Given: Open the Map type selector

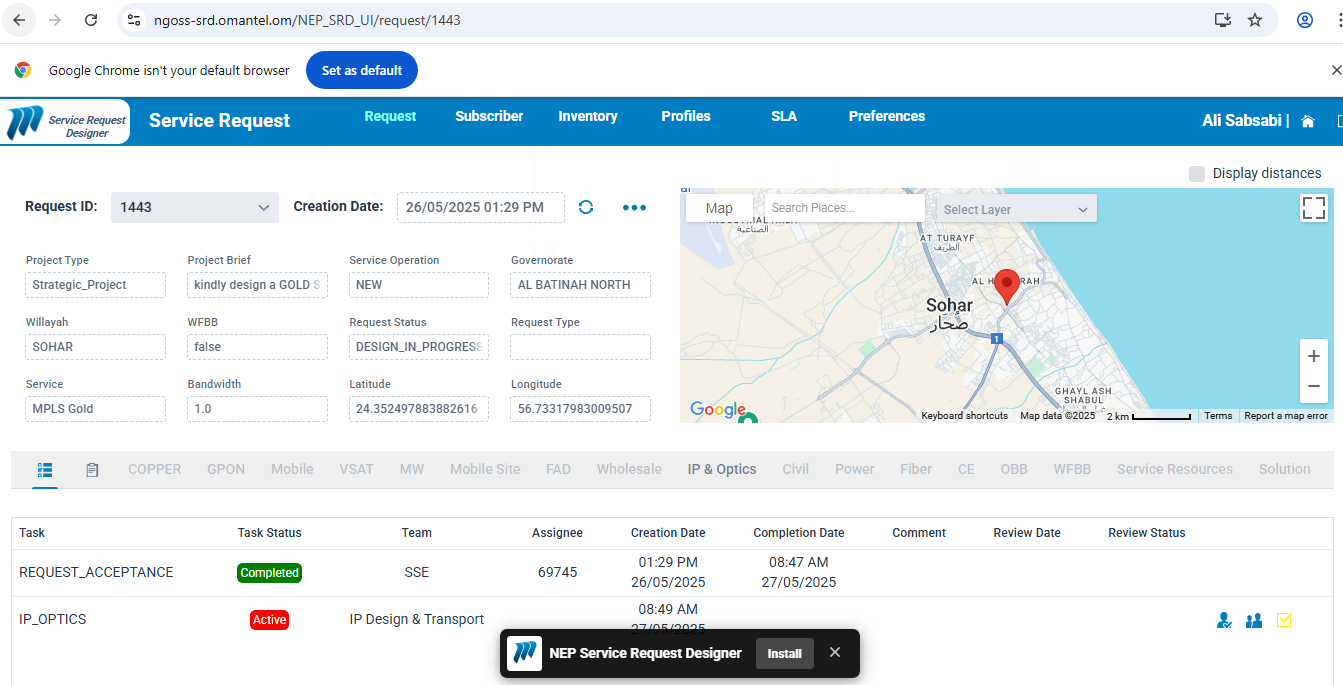Looking at the screenshot, I should click(x=719, y=208).
